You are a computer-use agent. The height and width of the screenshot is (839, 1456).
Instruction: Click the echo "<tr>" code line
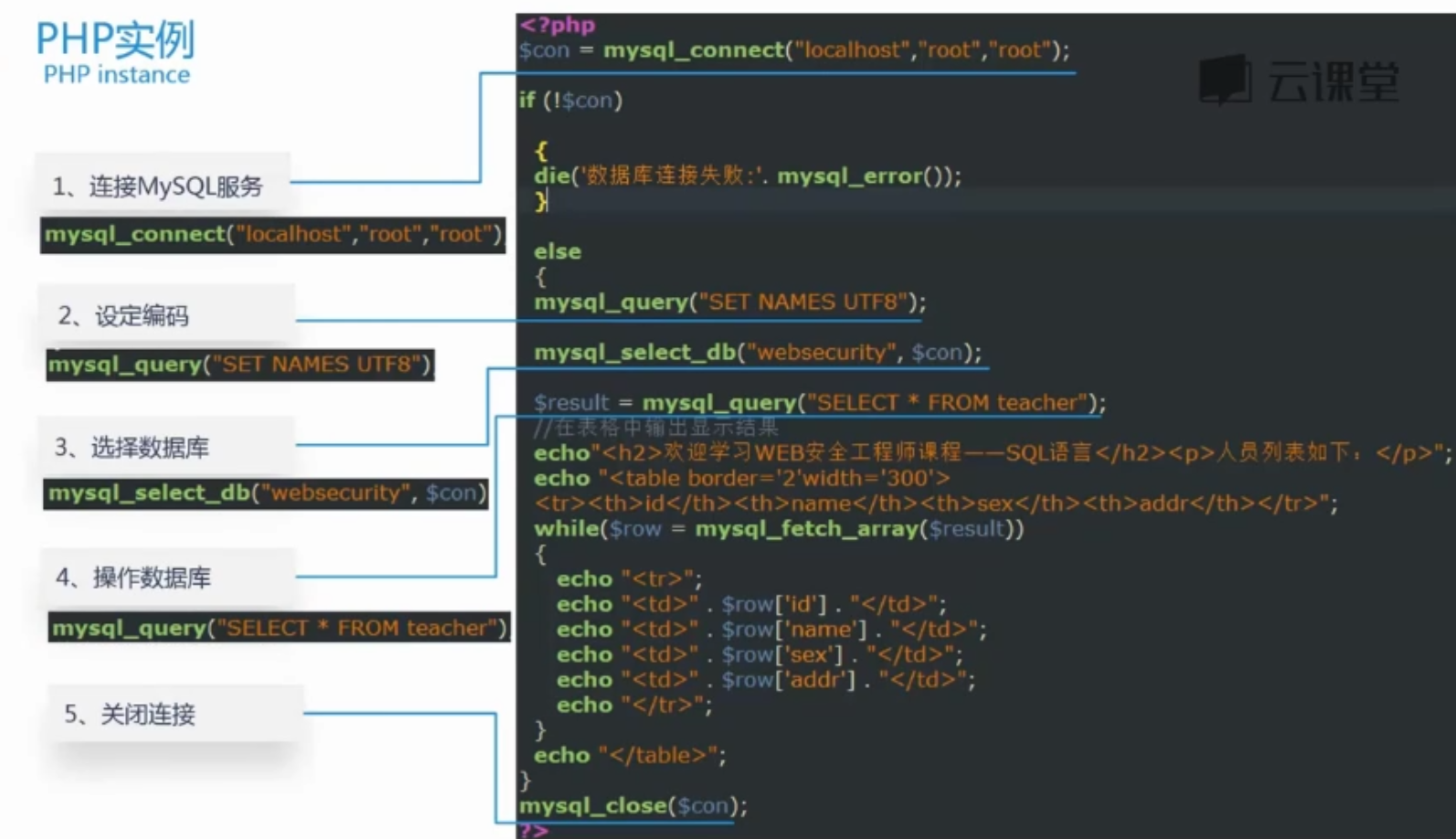pyautogui.click(x=630, y=579)
